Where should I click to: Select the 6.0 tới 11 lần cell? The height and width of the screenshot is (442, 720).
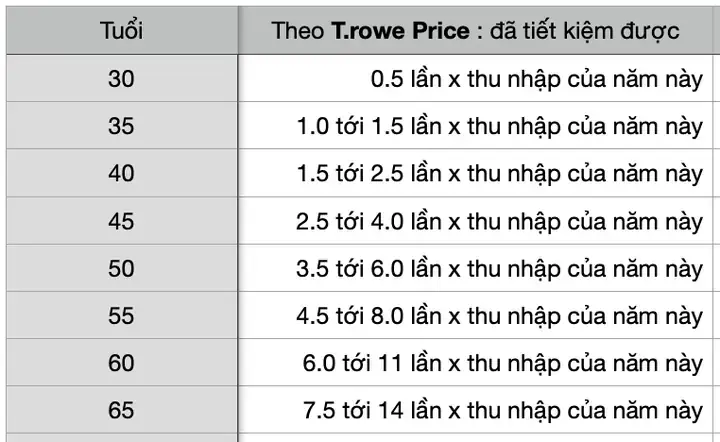475,363
